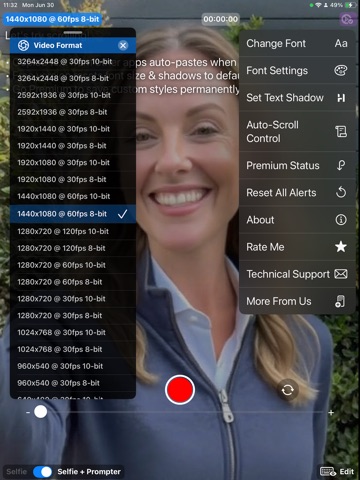Toggle the Selfie + Prompter switch
The width and height of the screenshot is (360, 480).
coord(43,472)
